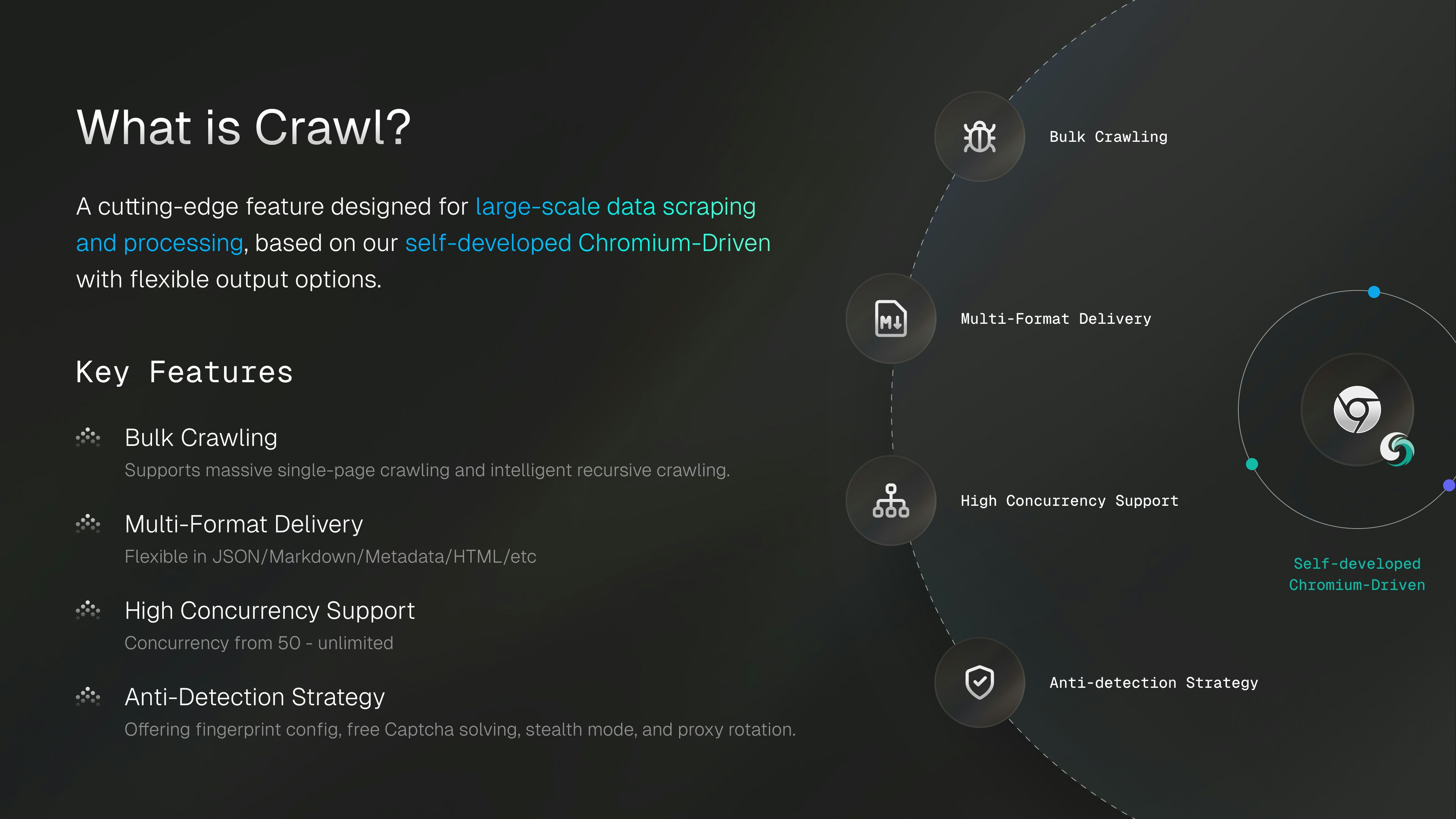Click the "Key Features" heading
This screenshot has height=819, width=1456.
[185, 372]
